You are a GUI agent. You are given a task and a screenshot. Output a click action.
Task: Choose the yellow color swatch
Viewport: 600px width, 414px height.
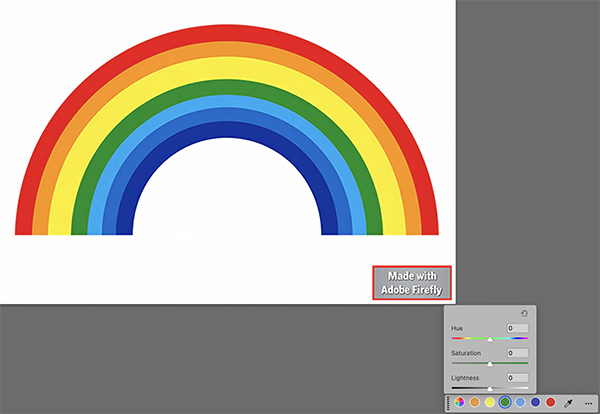[x=489, y=402]
